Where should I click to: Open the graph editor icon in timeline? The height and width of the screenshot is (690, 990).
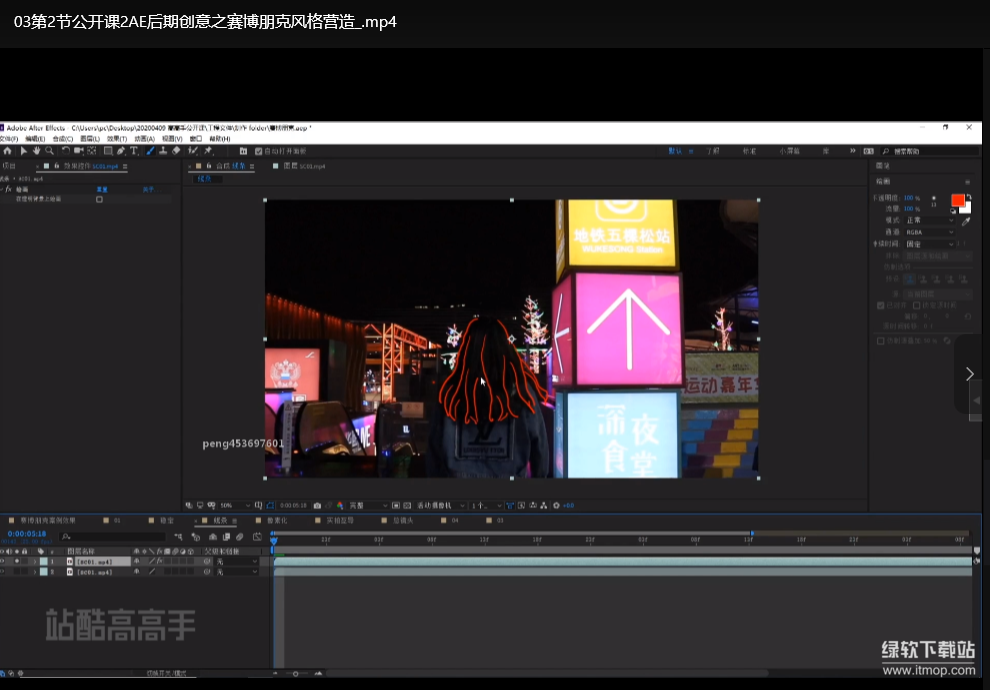tap(257, 537)
